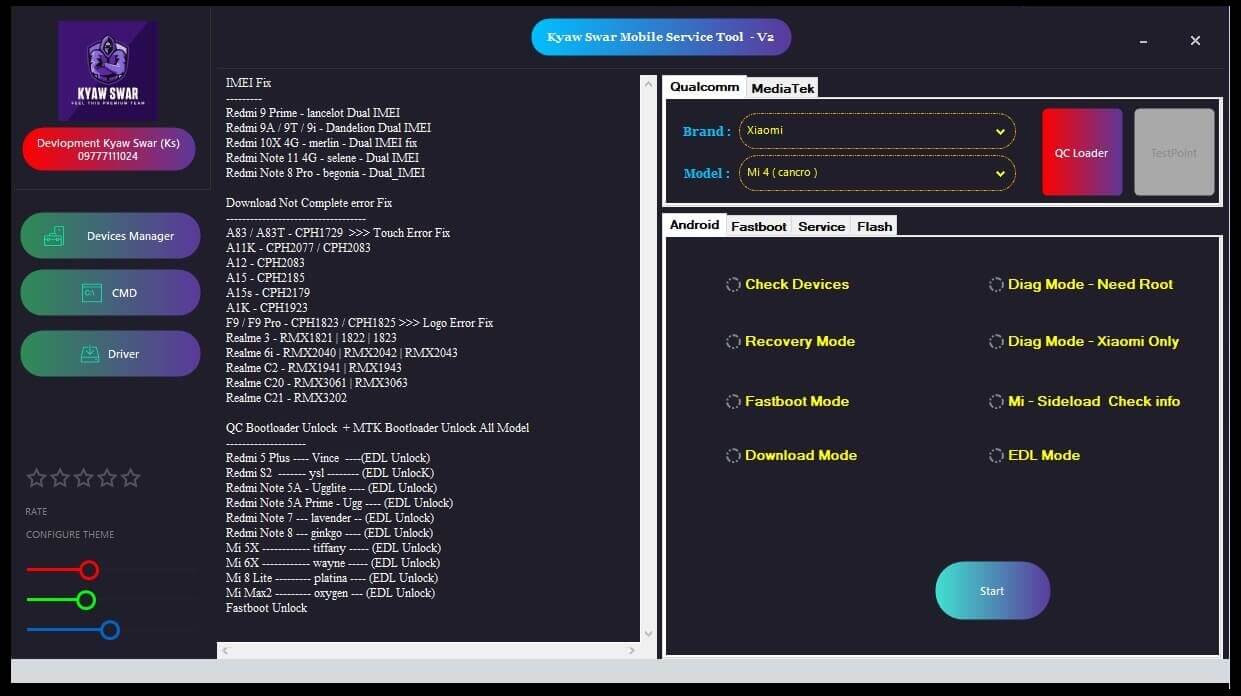Viewport: 1241px width, 696px height.
Task: Adjust the red theme slider
Action: [x=89, y=570]
